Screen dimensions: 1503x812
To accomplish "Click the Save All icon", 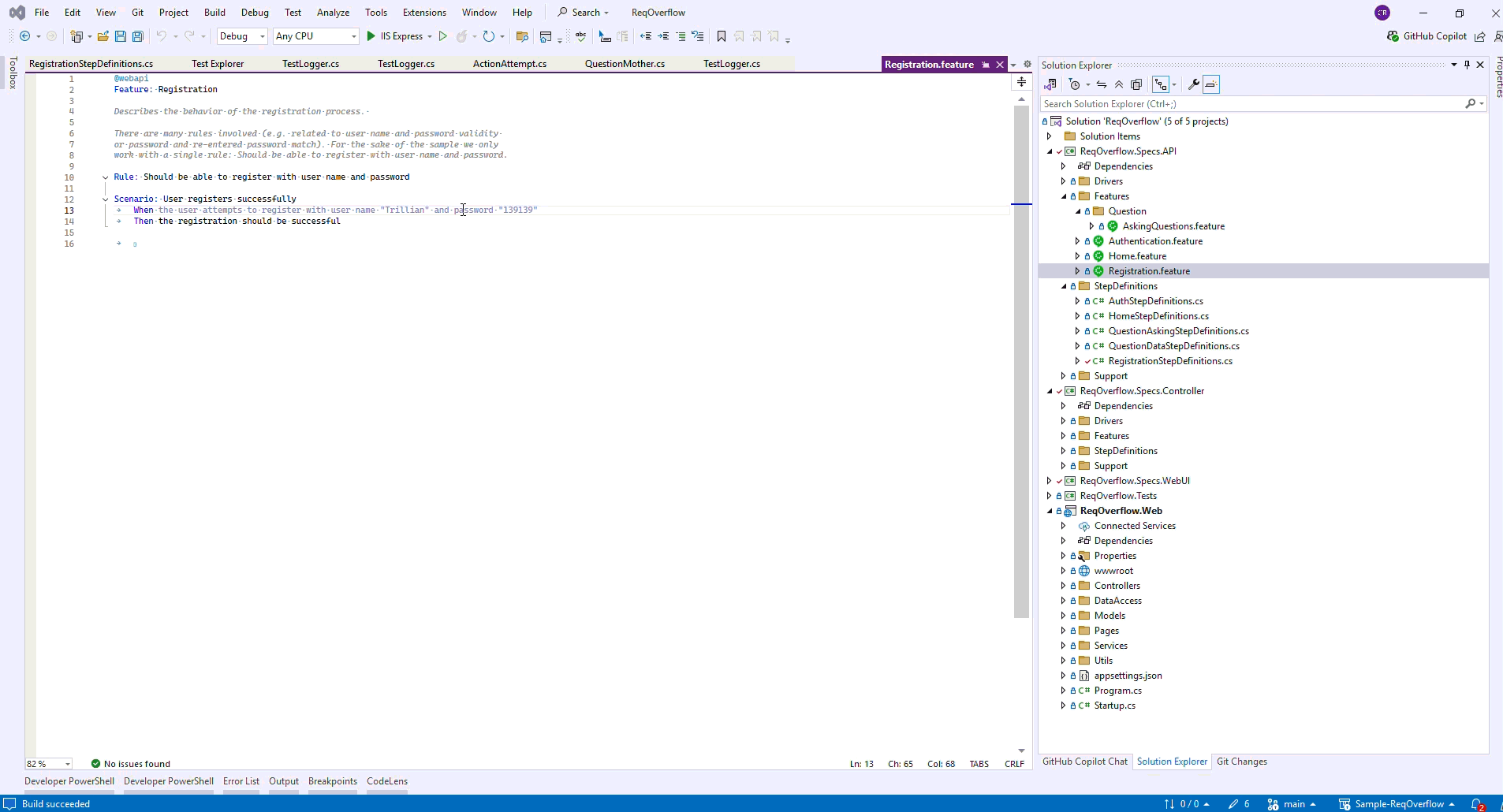I will pos(138,36).
